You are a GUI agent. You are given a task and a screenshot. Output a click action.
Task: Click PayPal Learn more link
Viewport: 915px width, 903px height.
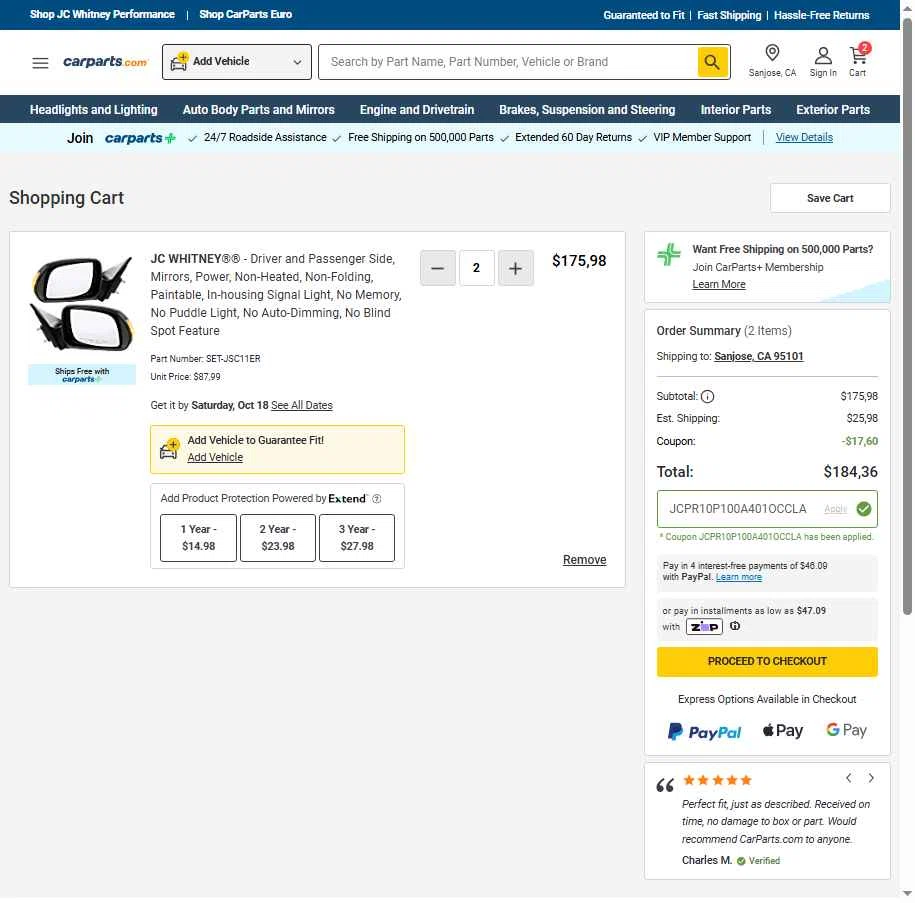(x=739, y=577)
